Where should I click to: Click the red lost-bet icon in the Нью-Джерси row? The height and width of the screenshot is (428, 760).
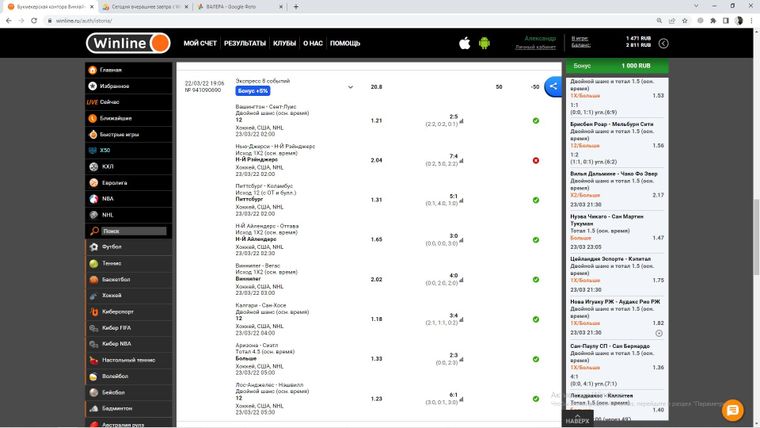point(536,160)
